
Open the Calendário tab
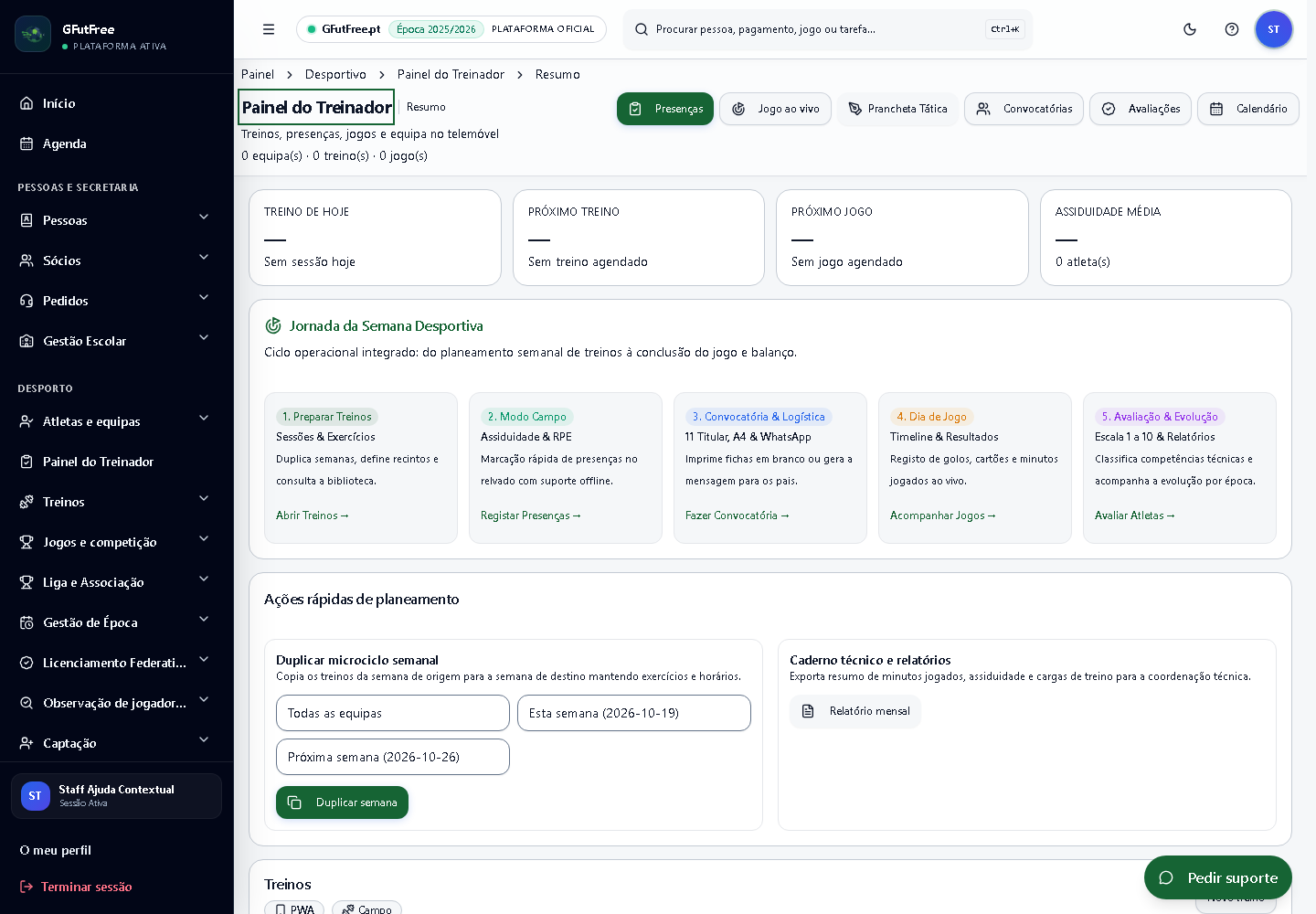tap(1248, 109)
